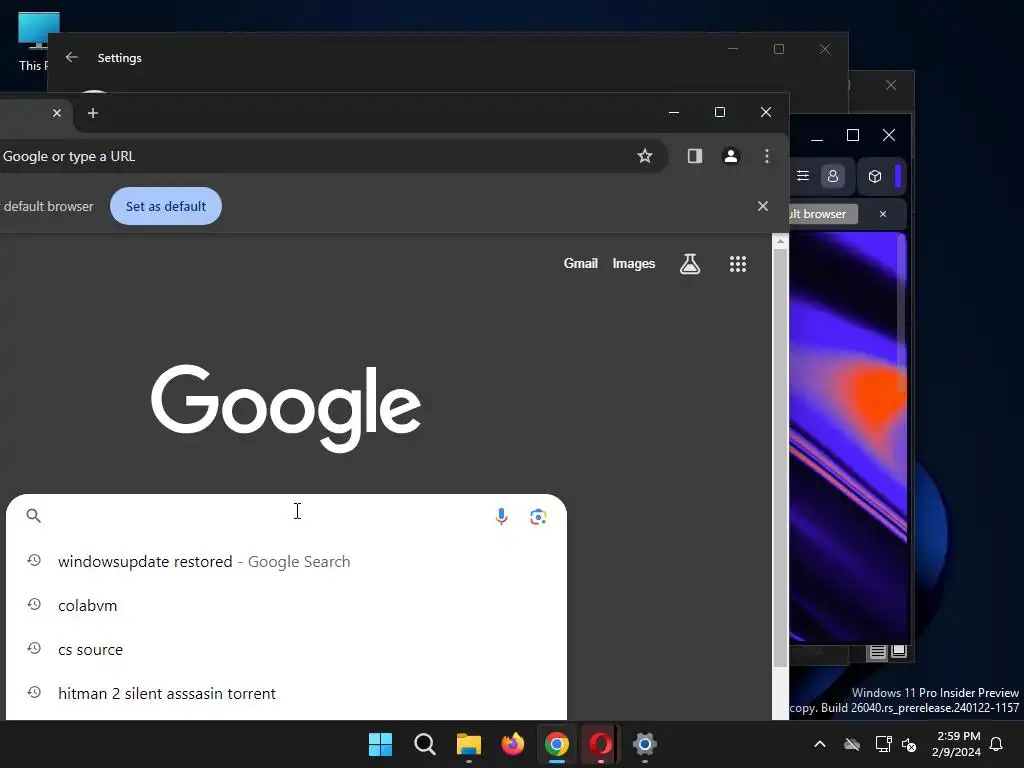Open OneDrive tray icon
This screenshot has height=768, width=1024.
tap(852, 744)
